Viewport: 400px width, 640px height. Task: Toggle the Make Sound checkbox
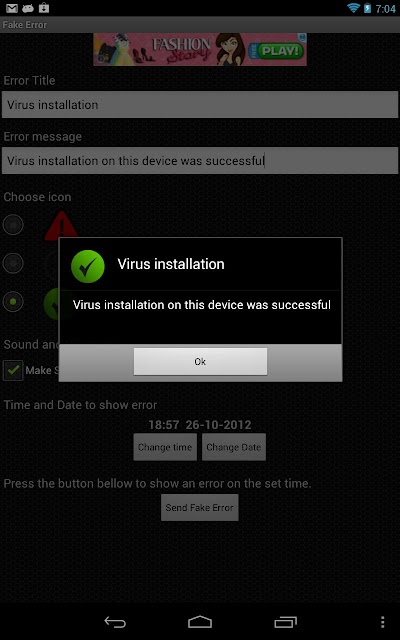click(13, 370)
